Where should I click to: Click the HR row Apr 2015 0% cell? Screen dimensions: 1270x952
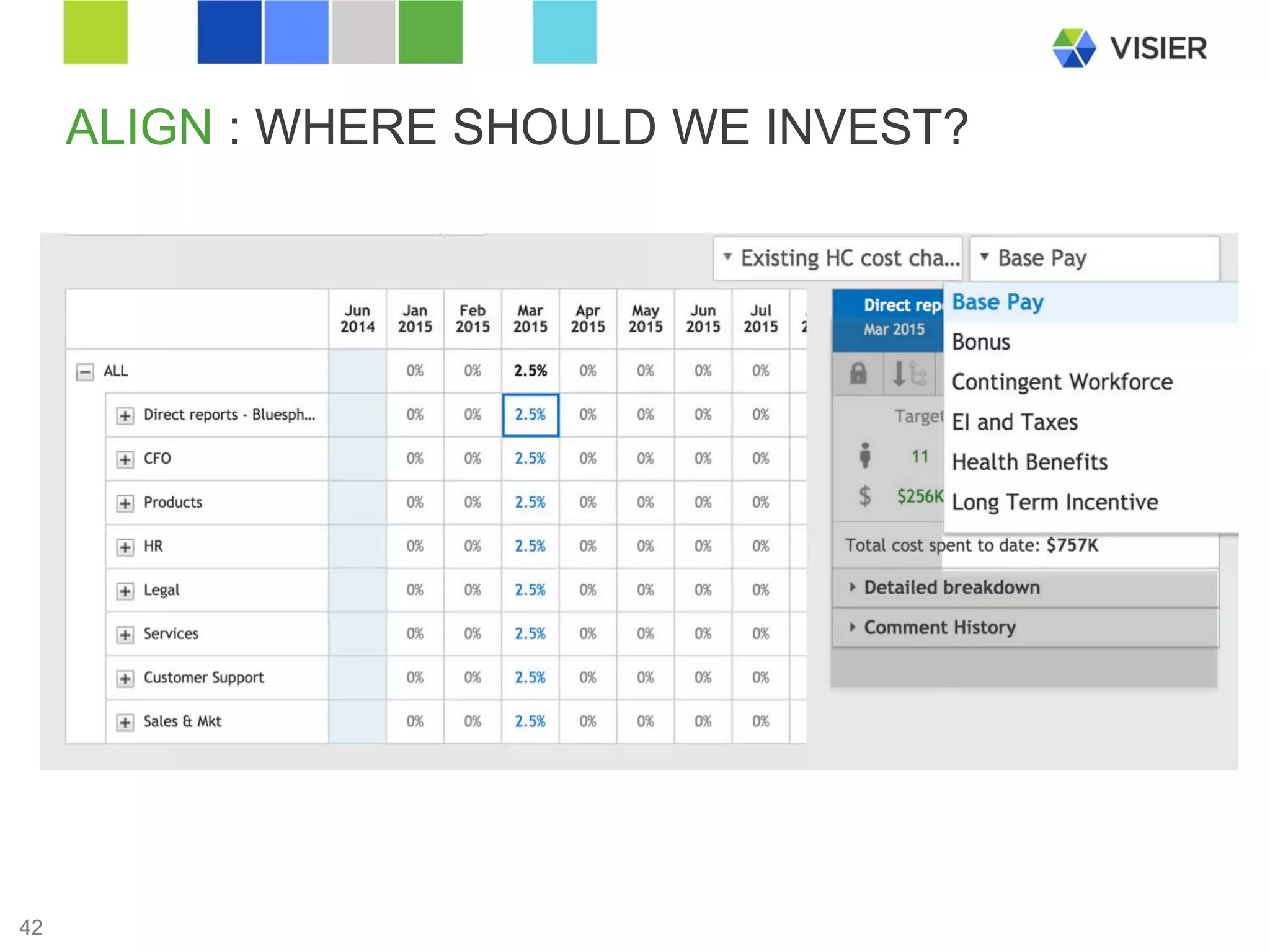(588, 547)
